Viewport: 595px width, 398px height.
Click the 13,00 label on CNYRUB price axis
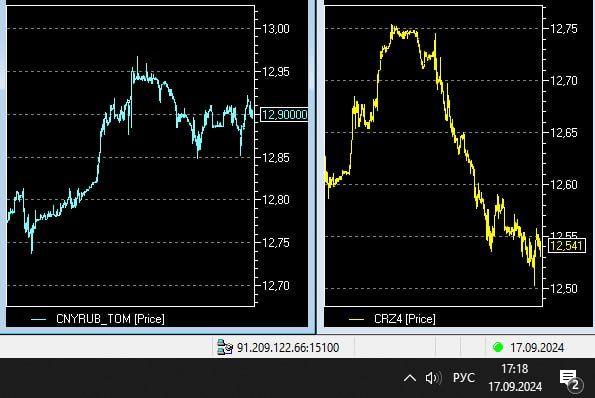coord(276,28)
